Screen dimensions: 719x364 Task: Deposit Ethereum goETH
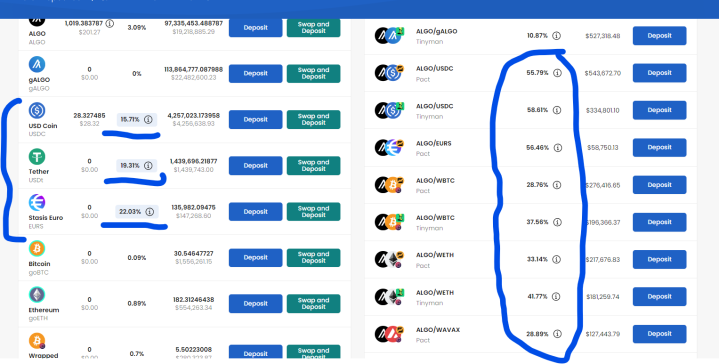pos(255,303)
